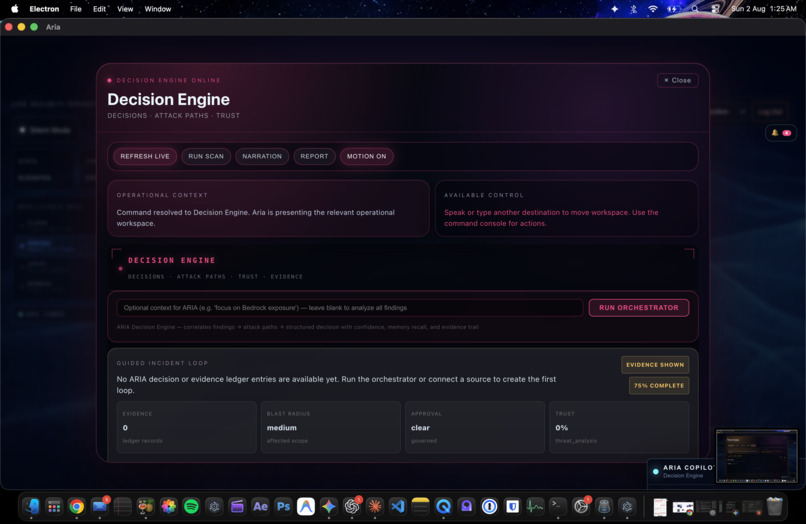Click the Wi-Fi status icon
The height and width of the screenshot is (524, 806).
click(653, 9)
